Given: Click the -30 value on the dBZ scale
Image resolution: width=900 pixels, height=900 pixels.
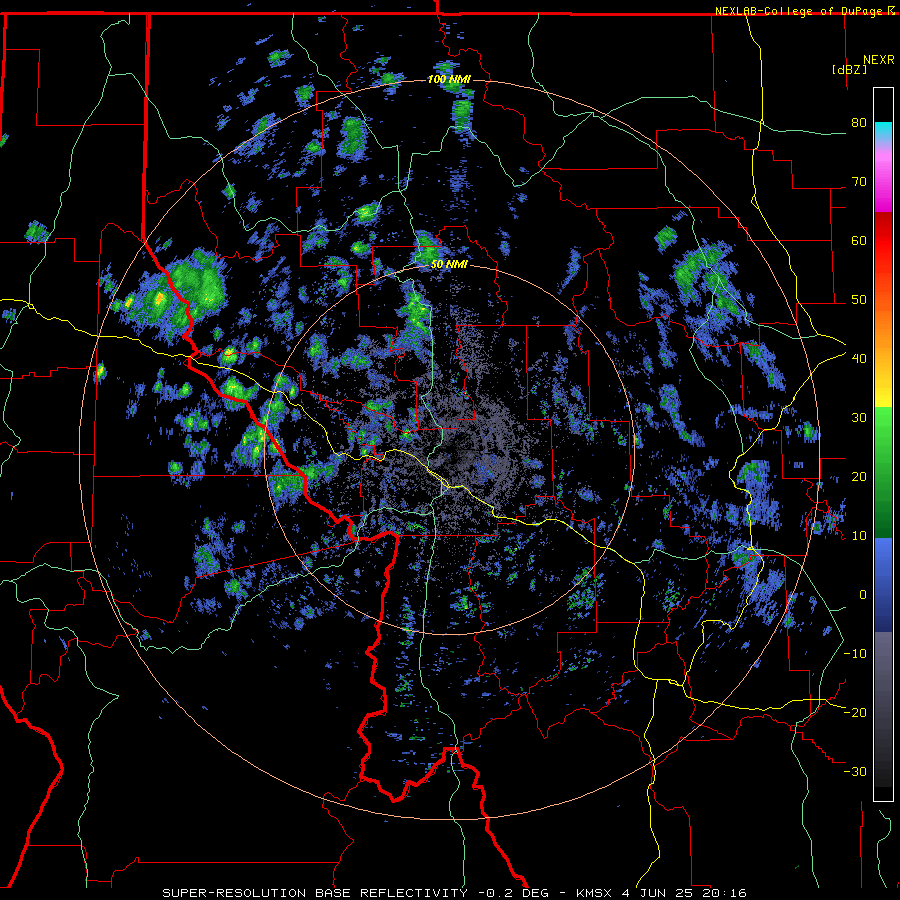Looking at the screenshot, I should 855,772.
